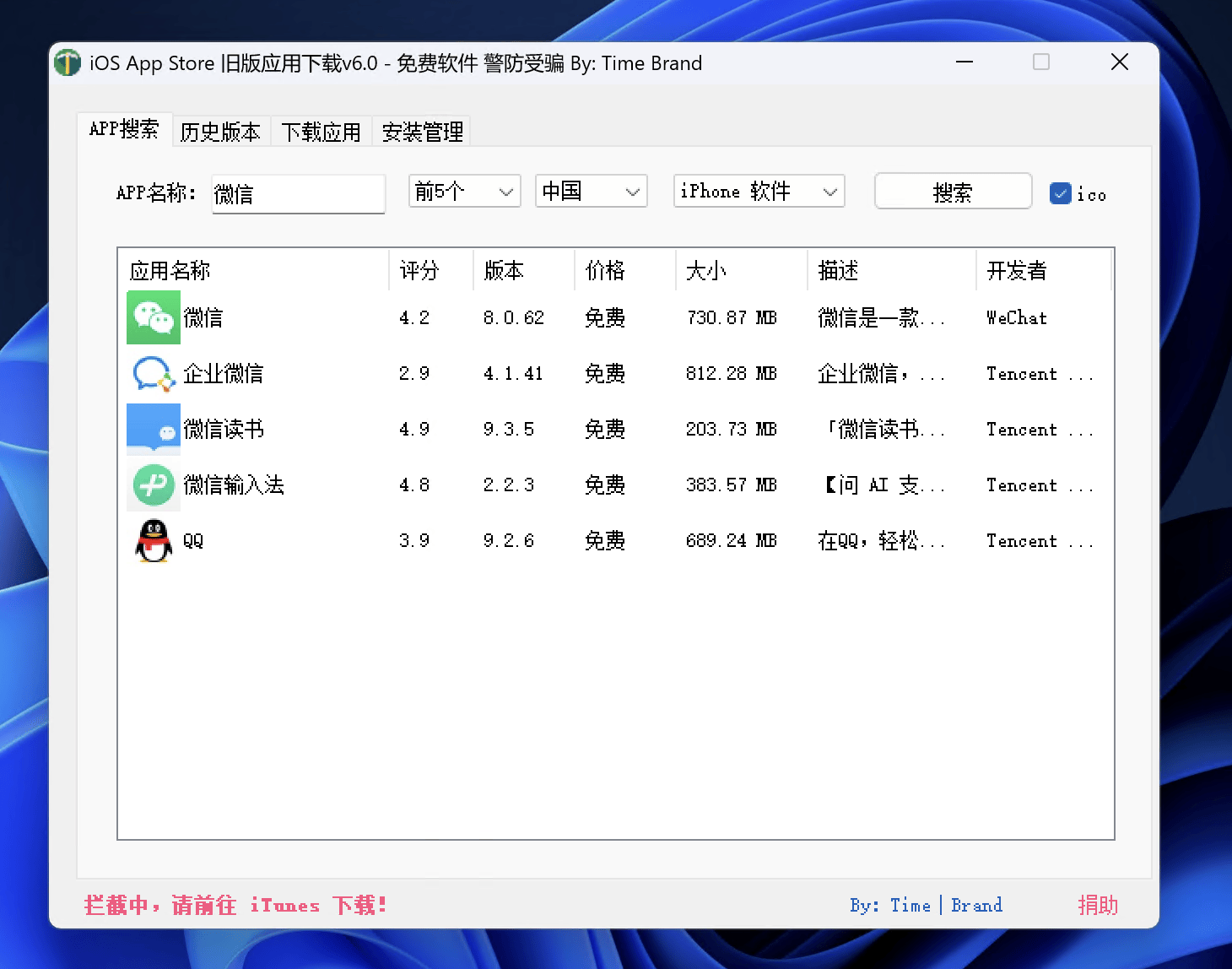Click the 微信读书 blue book icon
The height and width of the screenshot is (969, 1232).
click(x=153, y=429)
